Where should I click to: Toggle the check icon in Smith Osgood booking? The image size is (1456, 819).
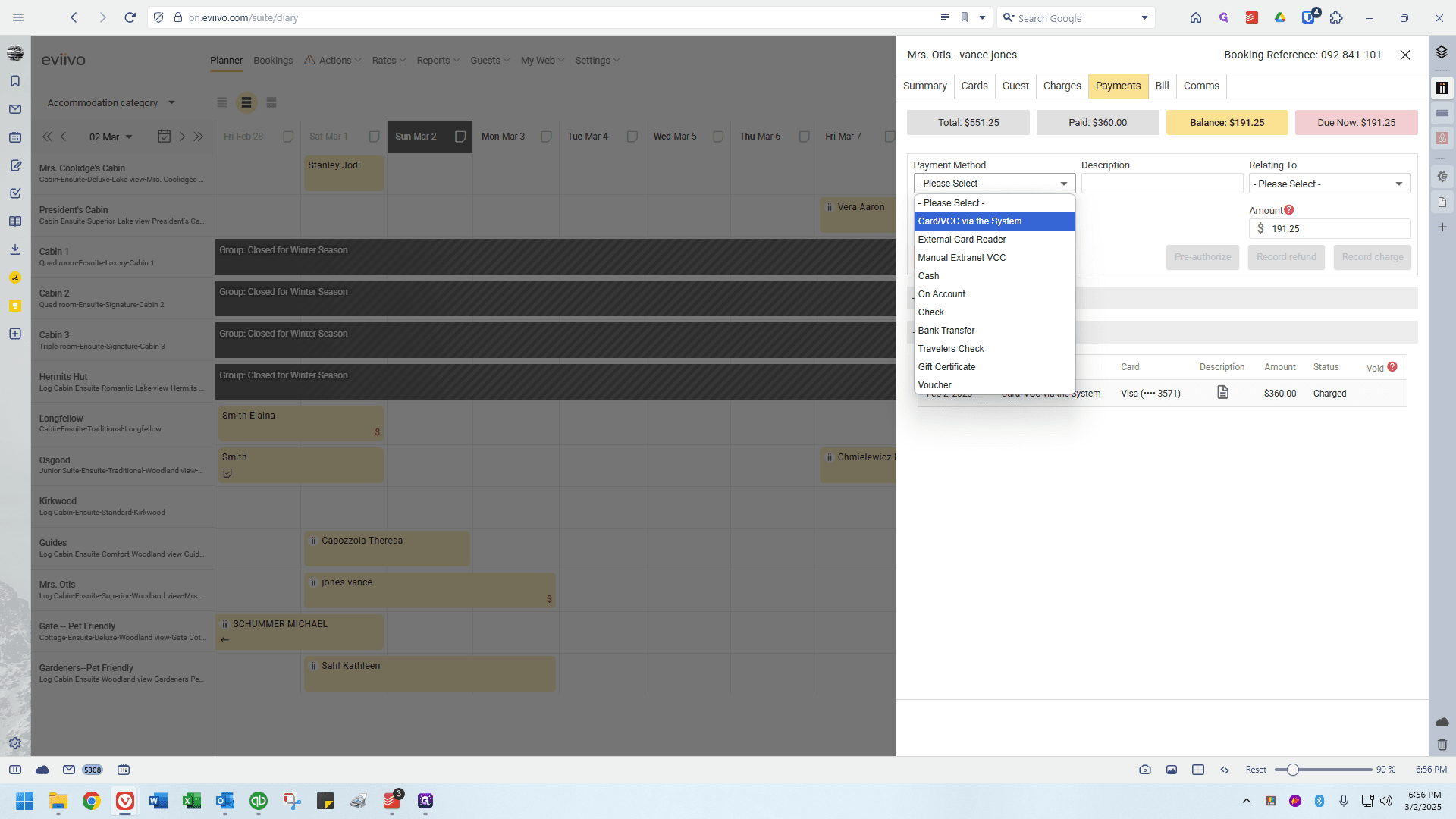click(x=227, y=473)
